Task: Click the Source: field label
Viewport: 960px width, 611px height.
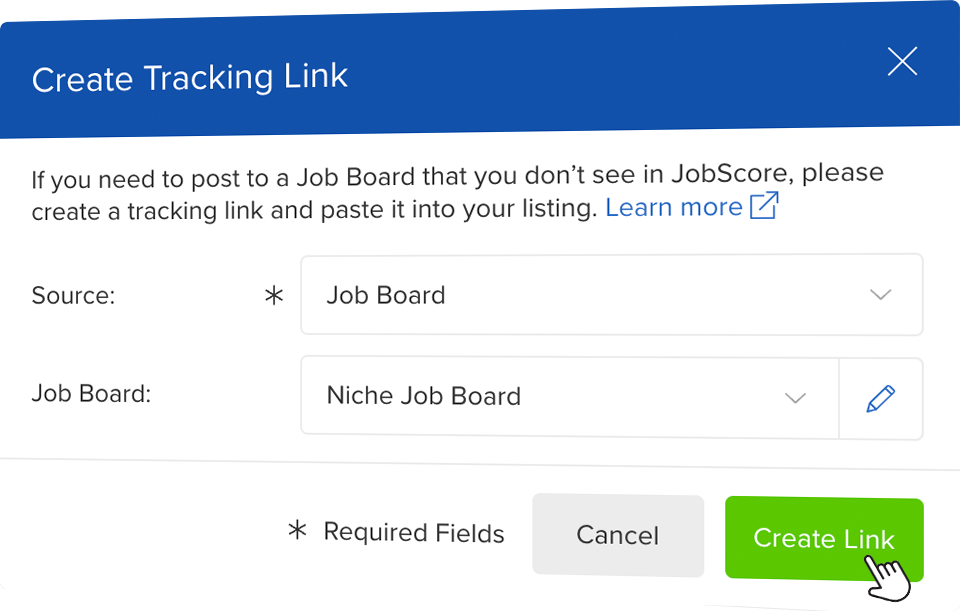Action: [74, 296]
